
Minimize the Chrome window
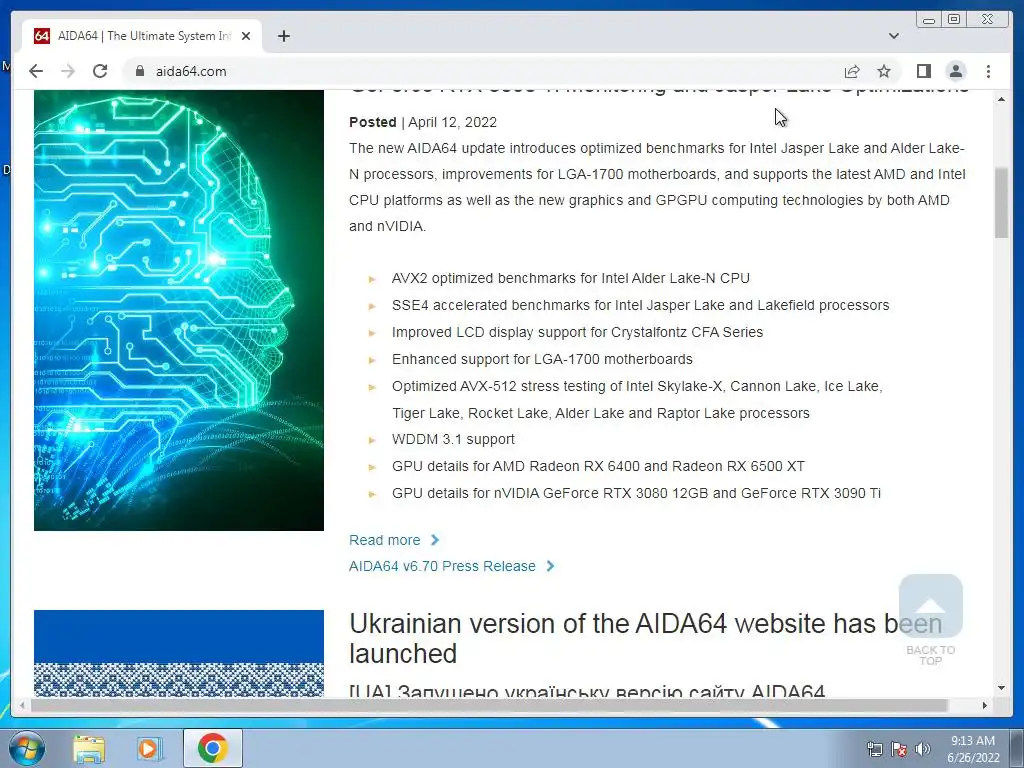click(x=929, y=20)
